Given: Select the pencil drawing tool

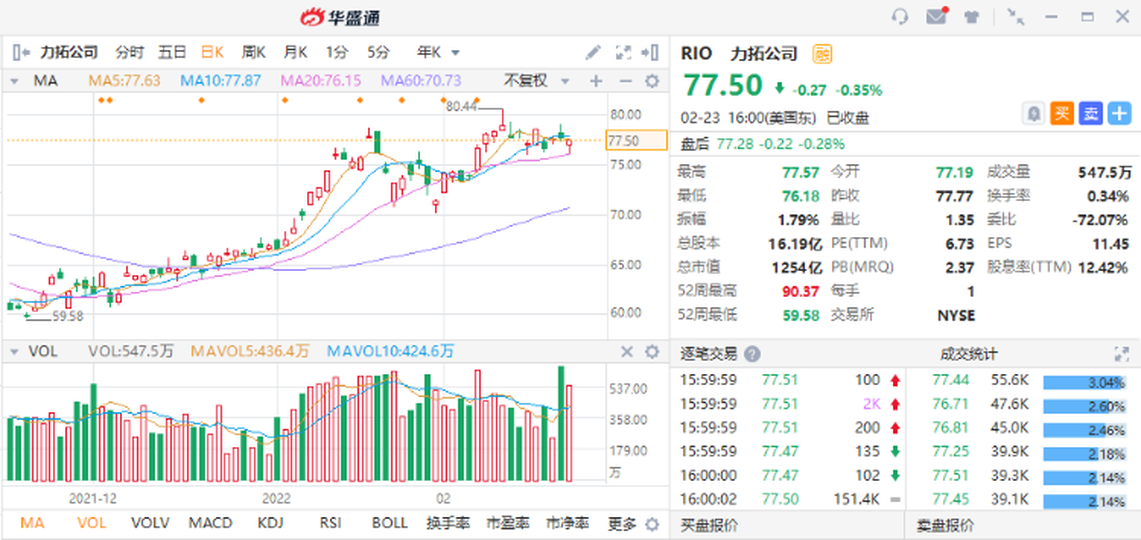Looking at the screenshot, I should (x=593, y=52).
